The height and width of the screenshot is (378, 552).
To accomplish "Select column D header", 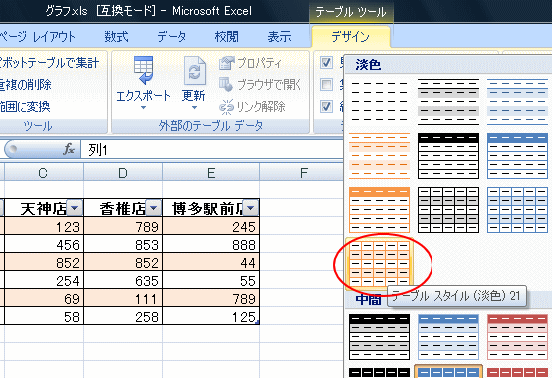I will coord(123,173).
